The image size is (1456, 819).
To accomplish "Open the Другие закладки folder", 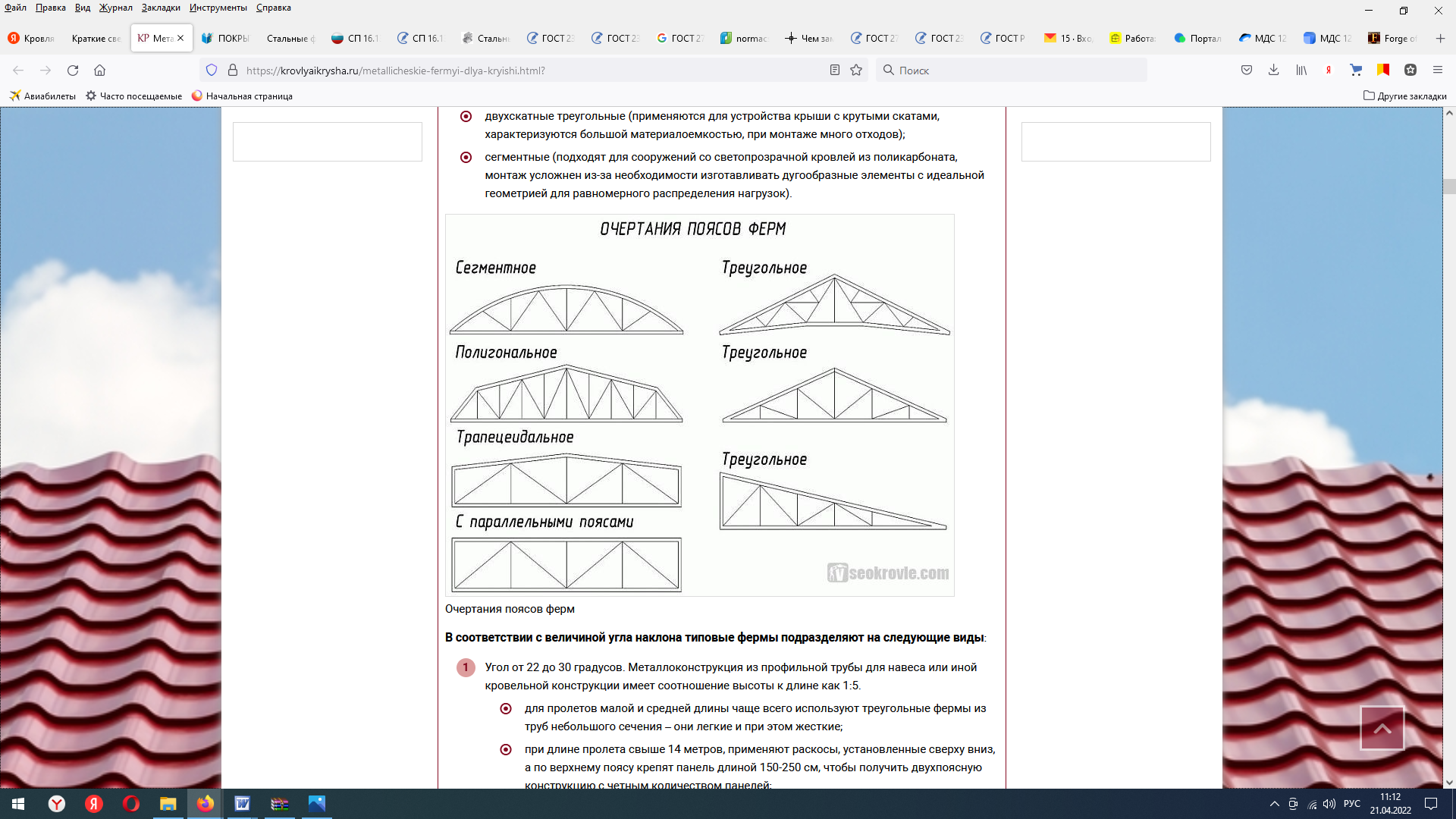I will point(1405,96).
